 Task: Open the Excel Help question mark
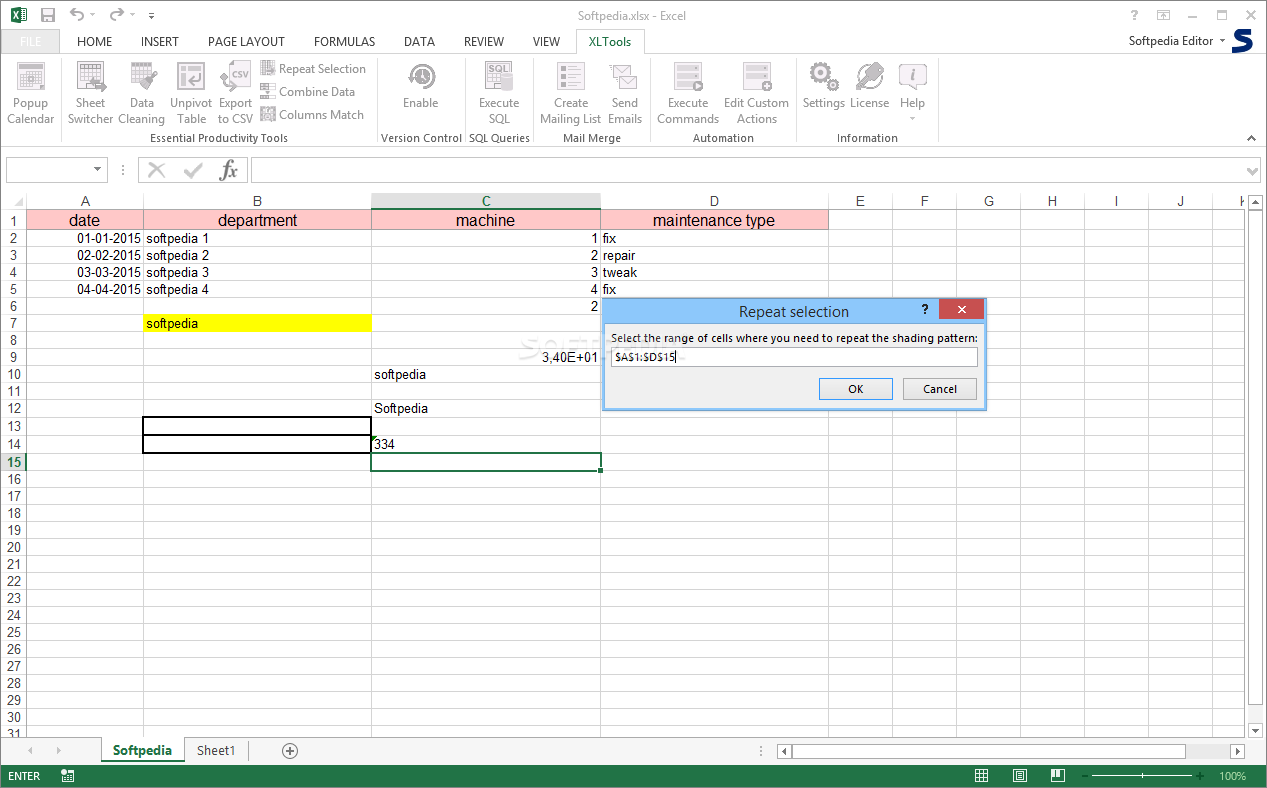tap(1134, 15)
